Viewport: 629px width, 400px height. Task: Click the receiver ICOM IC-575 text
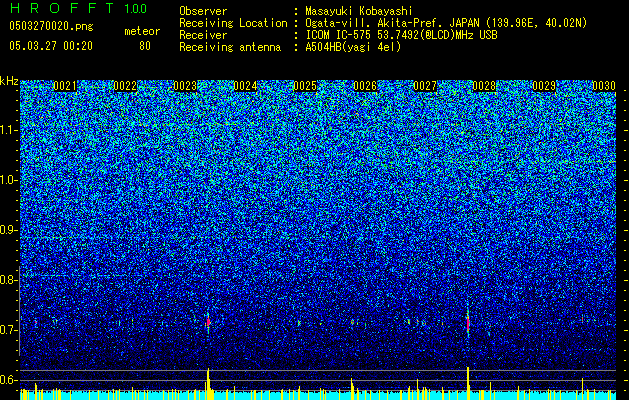340,35
